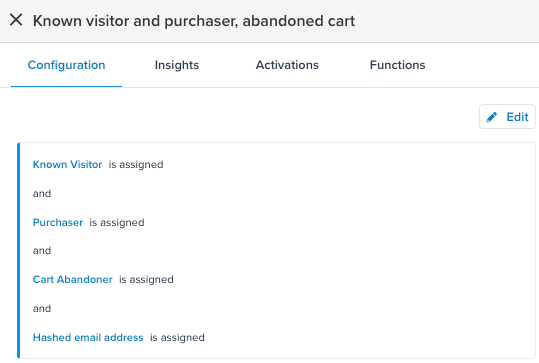539x363 pixels.
Task: Open the Insights tab
Action: tap(177, 65)
